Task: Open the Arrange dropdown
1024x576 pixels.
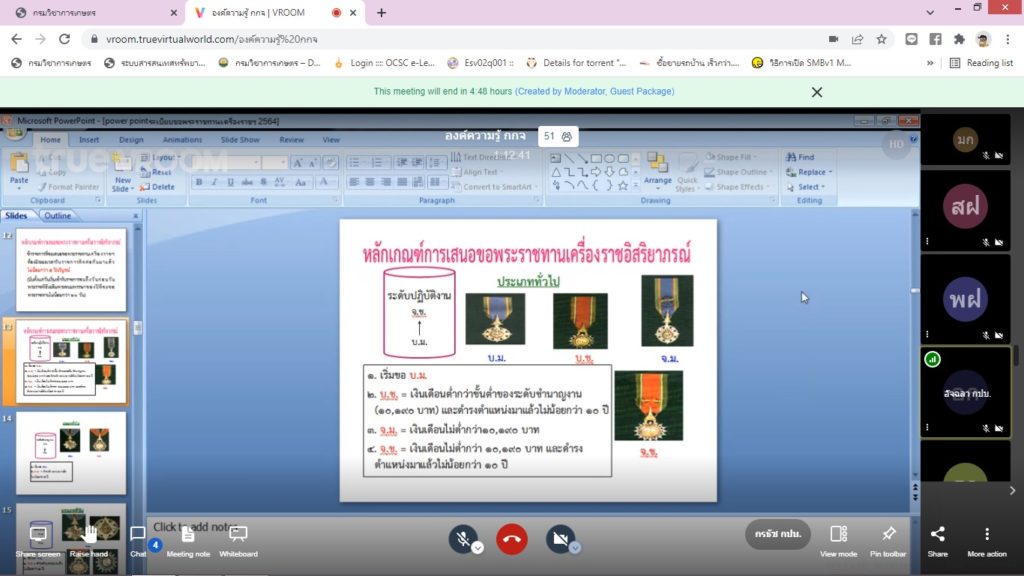Action: tap(658, 171)
